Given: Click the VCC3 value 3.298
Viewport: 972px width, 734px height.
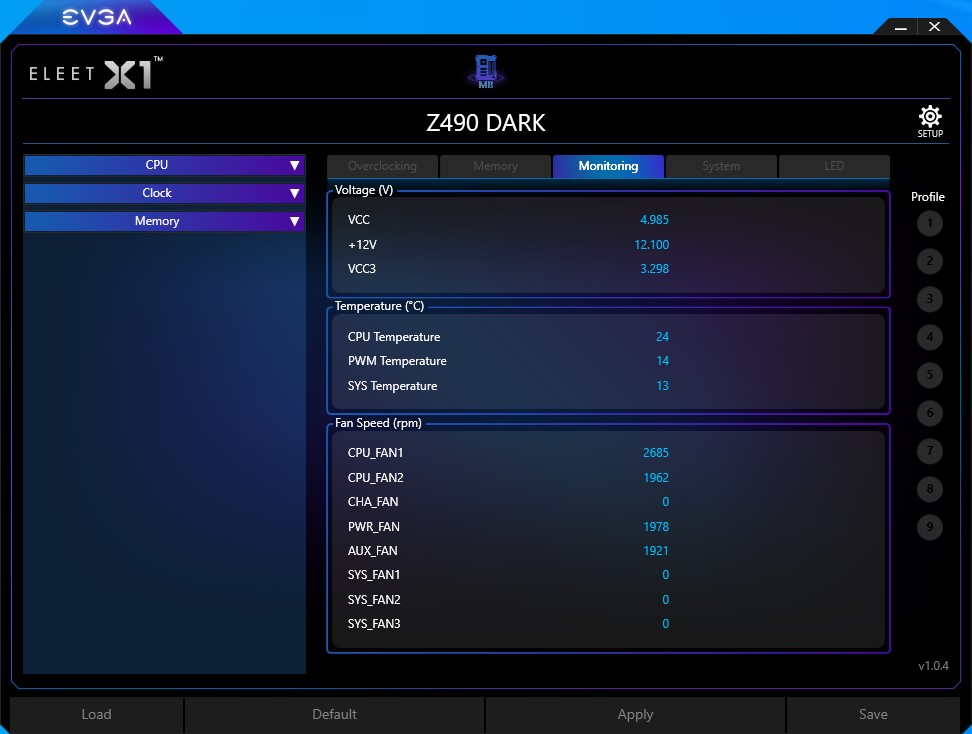Looking at the screenshot, I should click(654, 269).
